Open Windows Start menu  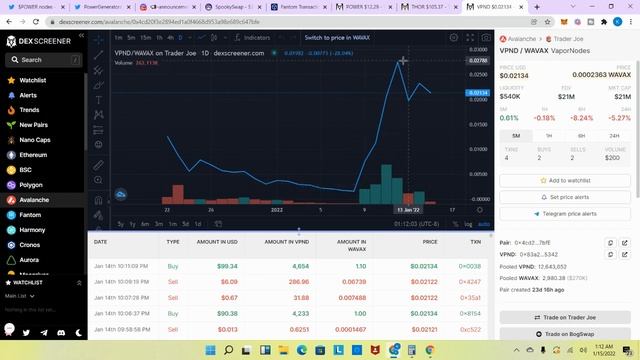click(211, 350)
